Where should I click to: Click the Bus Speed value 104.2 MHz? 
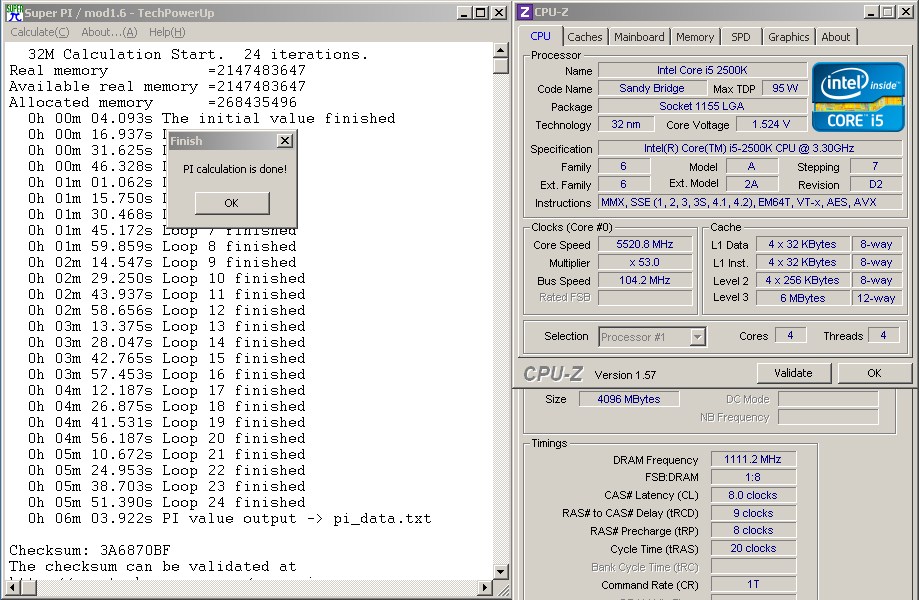click(645, 281)
